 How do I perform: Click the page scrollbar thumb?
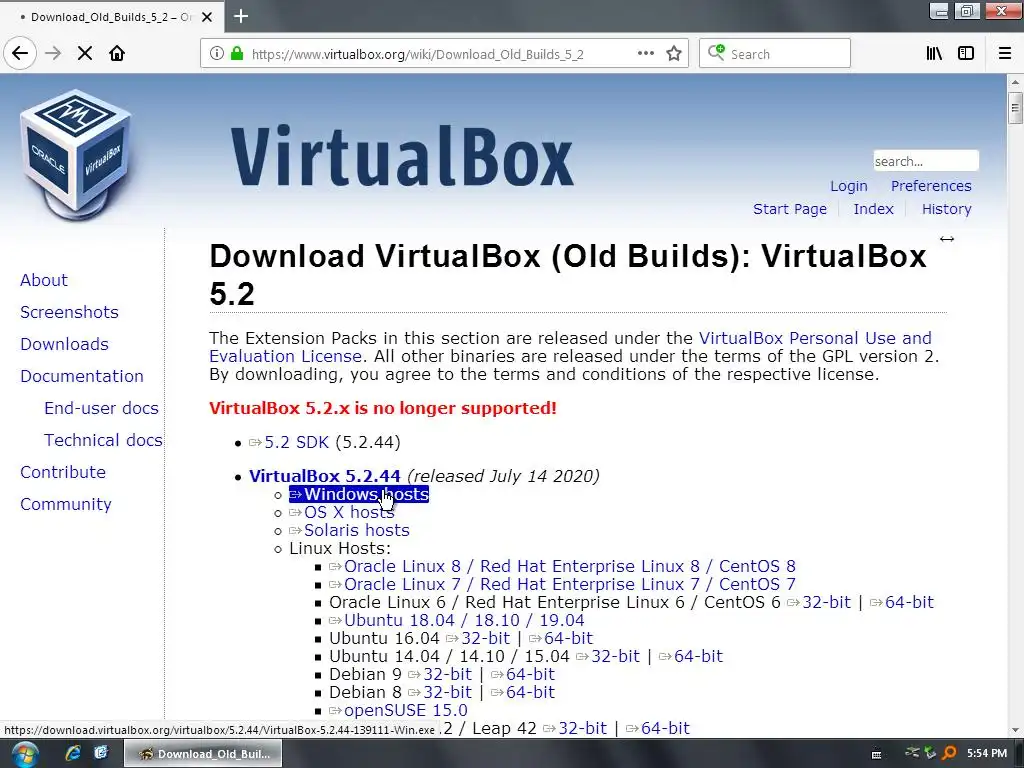pos(1015,108)
